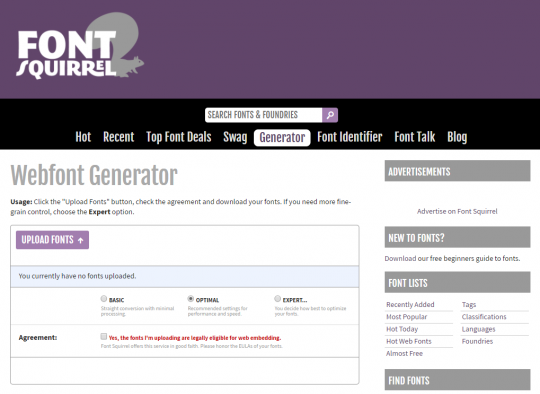
Task: Click the Font Squirrel logo
Action: tap(80, 46)
